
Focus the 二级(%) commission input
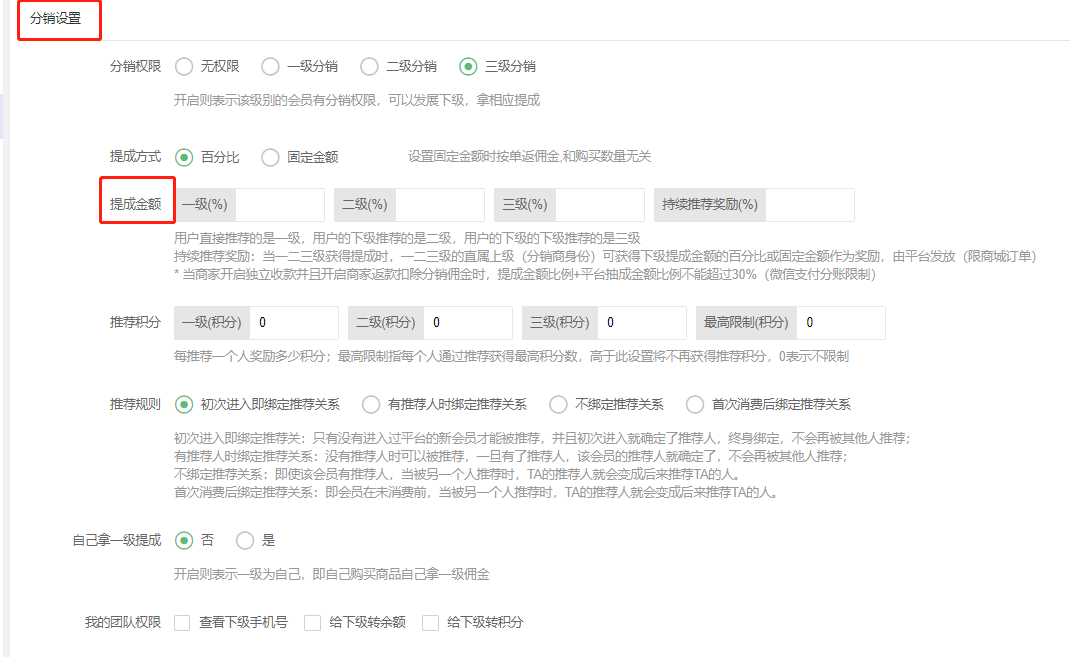(x=439, y=205)
